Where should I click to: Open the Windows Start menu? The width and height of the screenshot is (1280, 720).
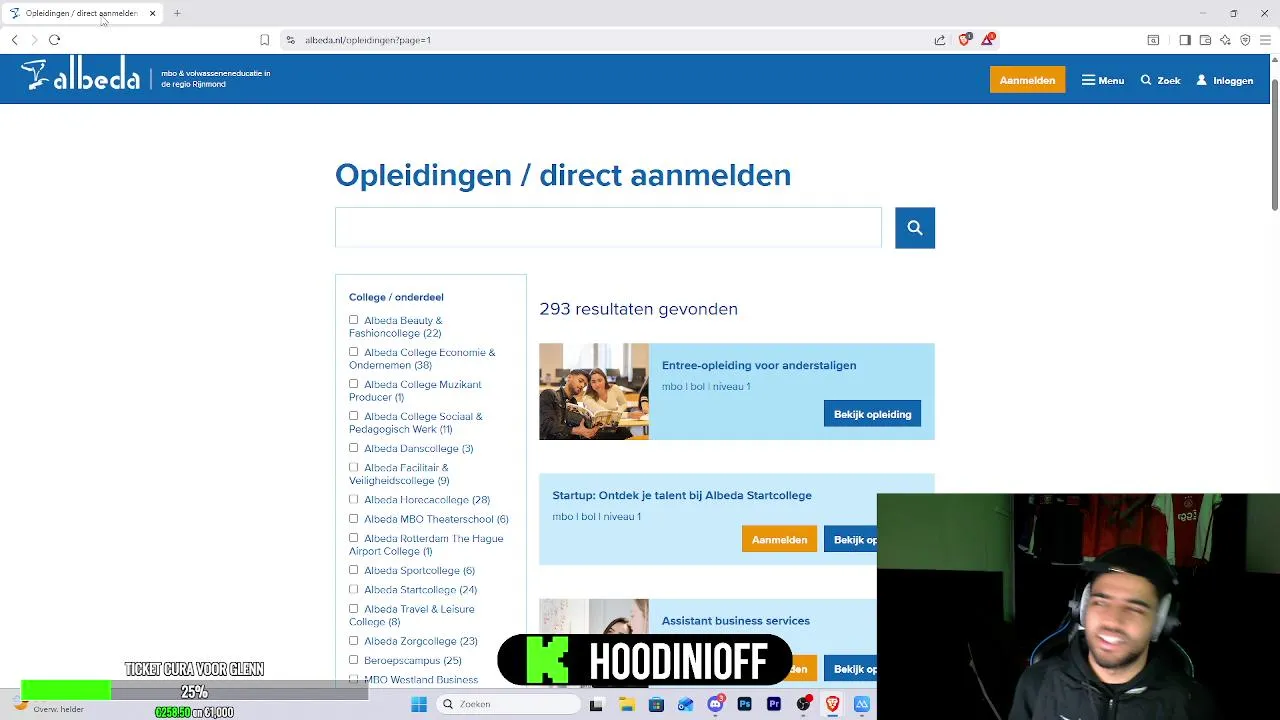pos(419,704)
